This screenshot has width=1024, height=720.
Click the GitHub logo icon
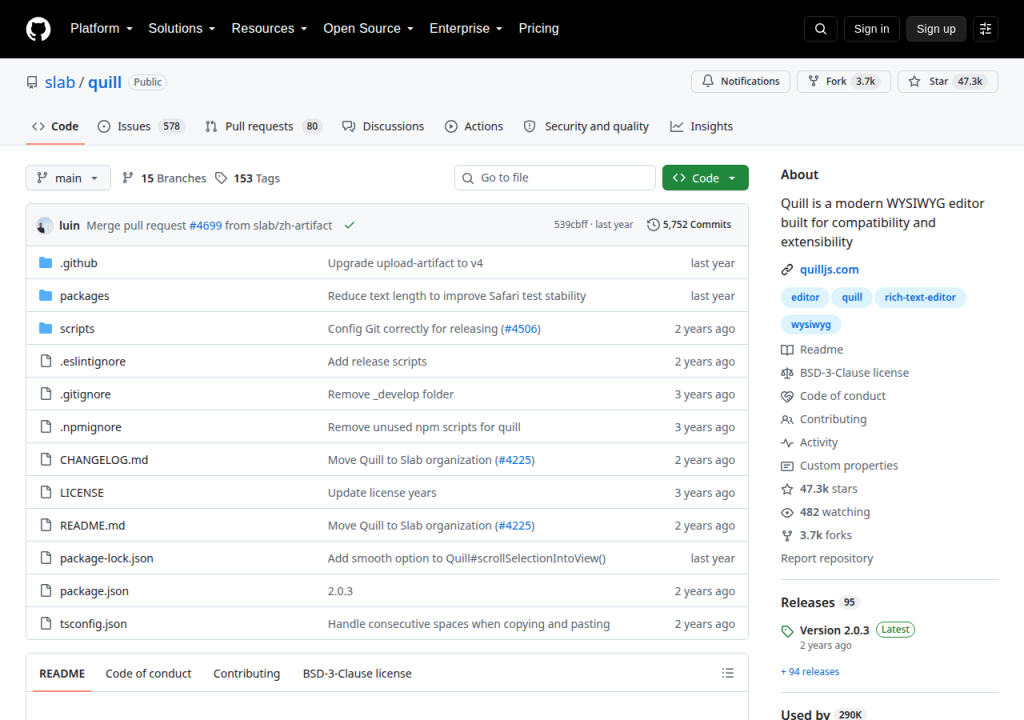coord(39,29)
